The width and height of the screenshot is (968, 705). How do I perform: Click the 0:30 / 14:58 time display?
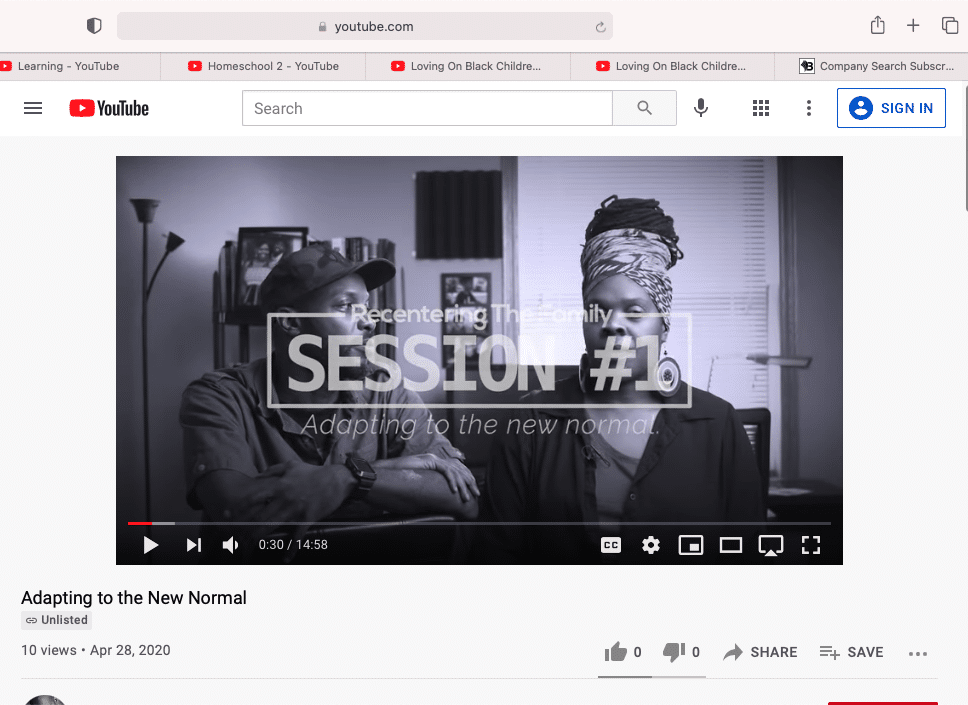click(293, 545)
